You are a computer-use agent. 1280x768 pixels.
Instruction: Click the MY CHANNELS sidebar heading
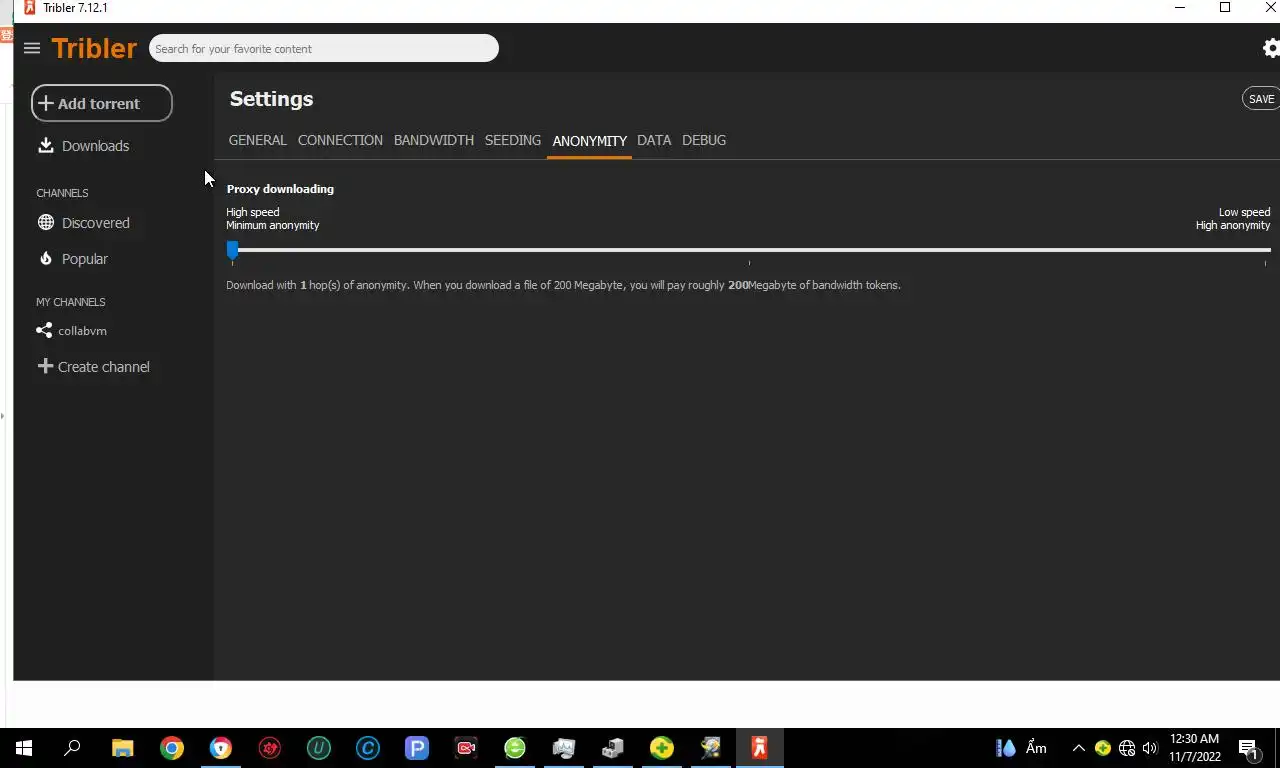[x=71, y=302]
